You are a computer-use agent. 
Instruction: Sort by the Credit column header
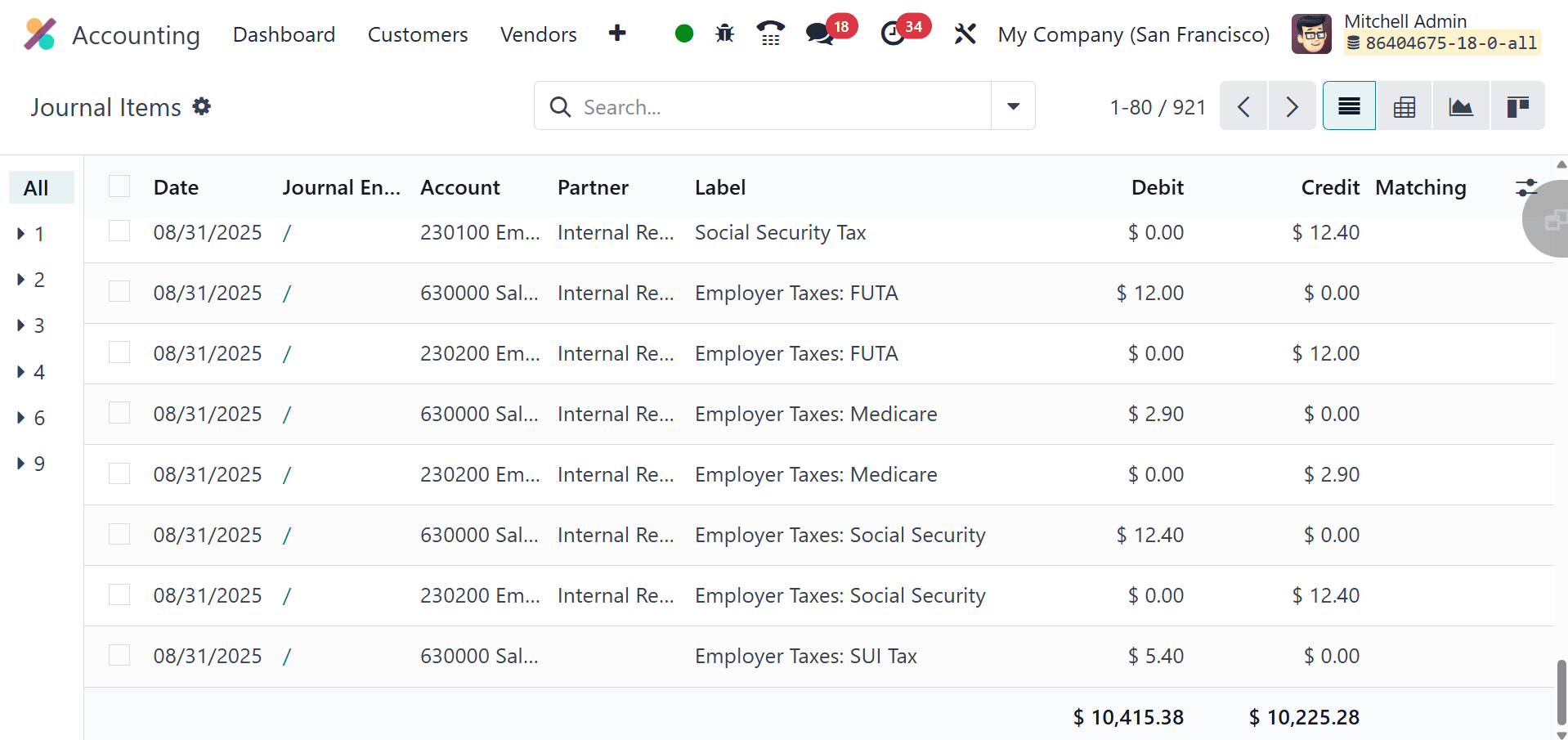(1330, 187)
